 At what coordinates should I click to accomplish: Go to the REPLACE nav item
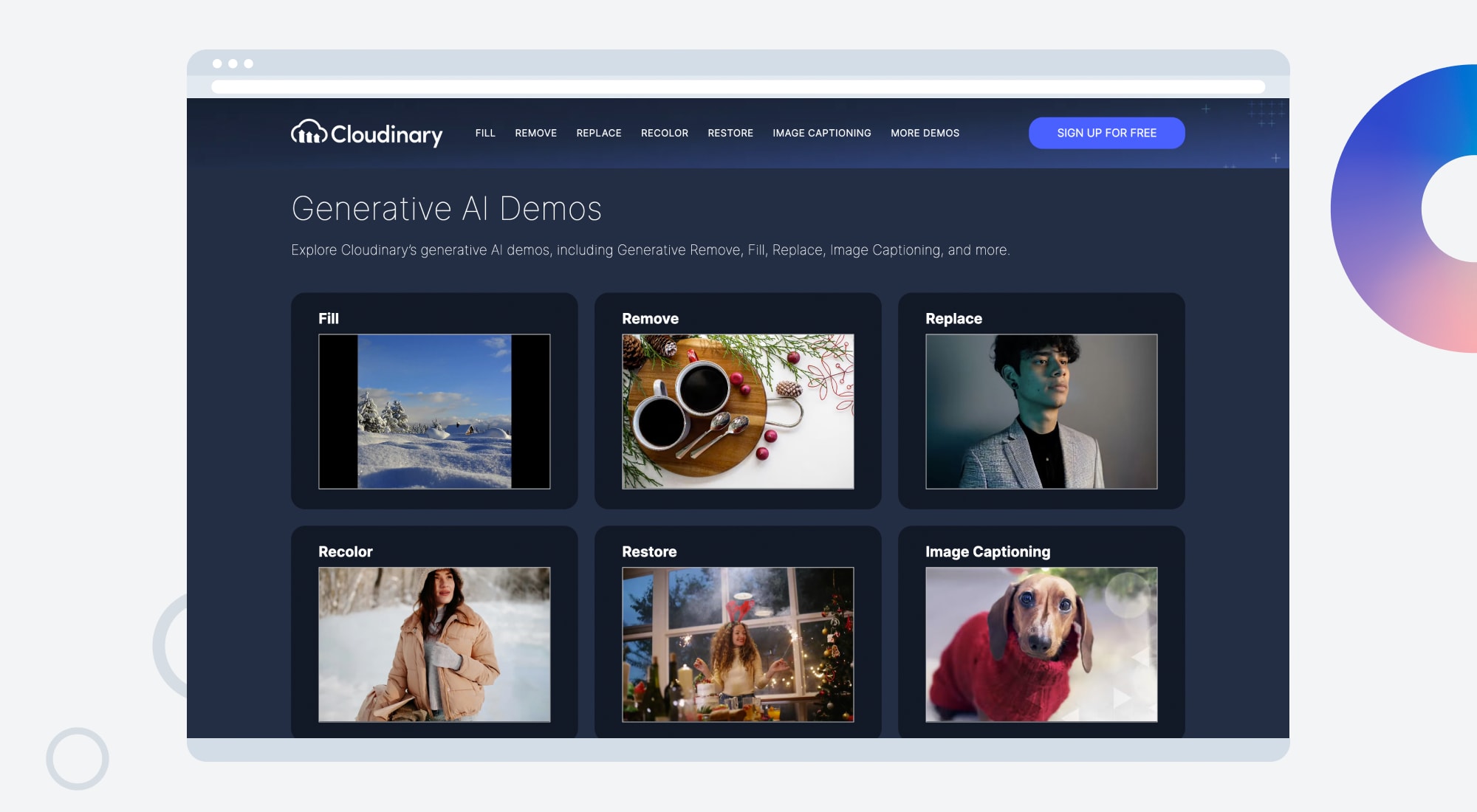pos(599,133)
